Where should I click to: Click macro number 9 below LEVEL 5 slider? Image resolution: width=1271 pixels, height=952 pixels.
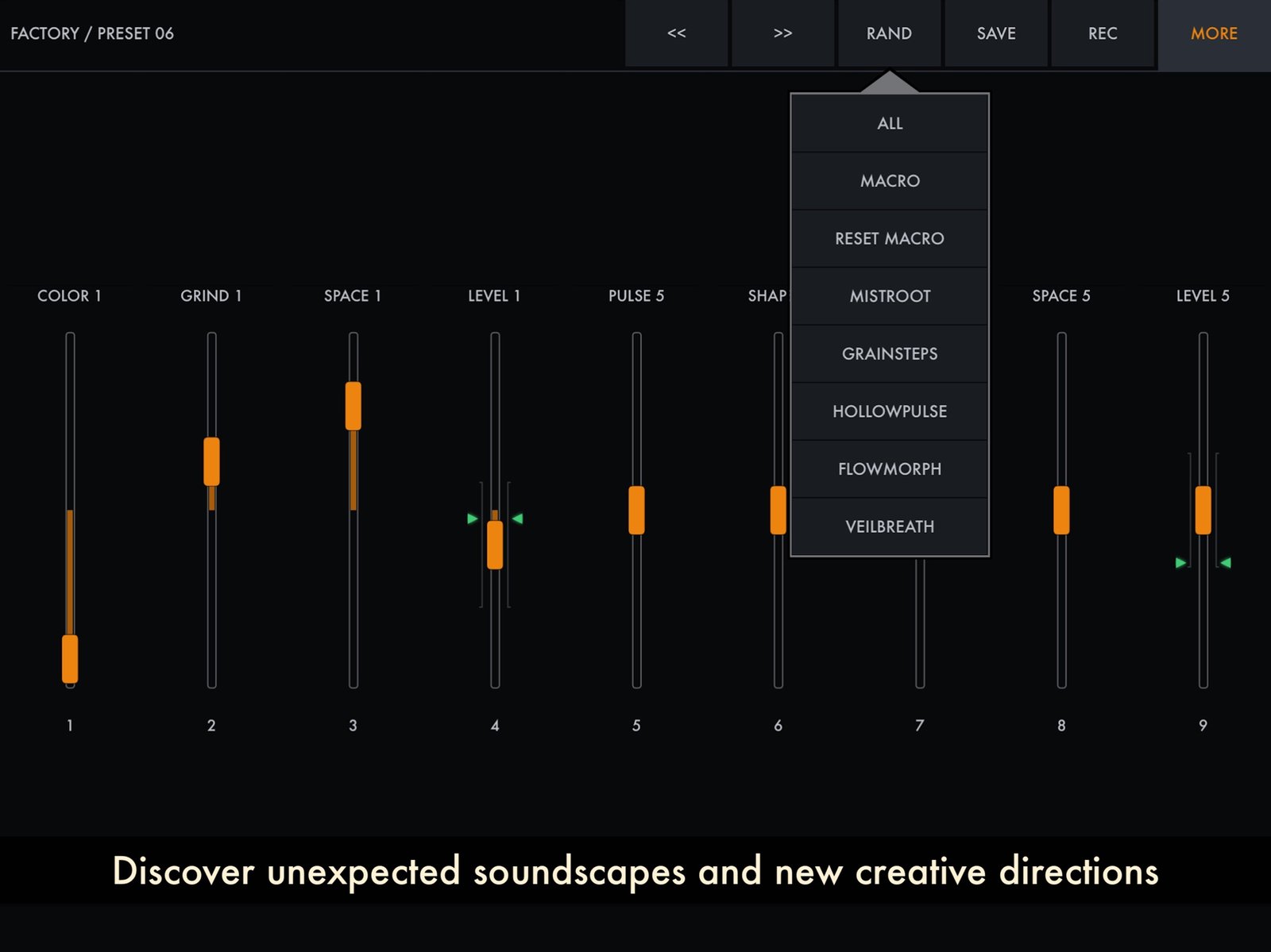point(1203,725)
